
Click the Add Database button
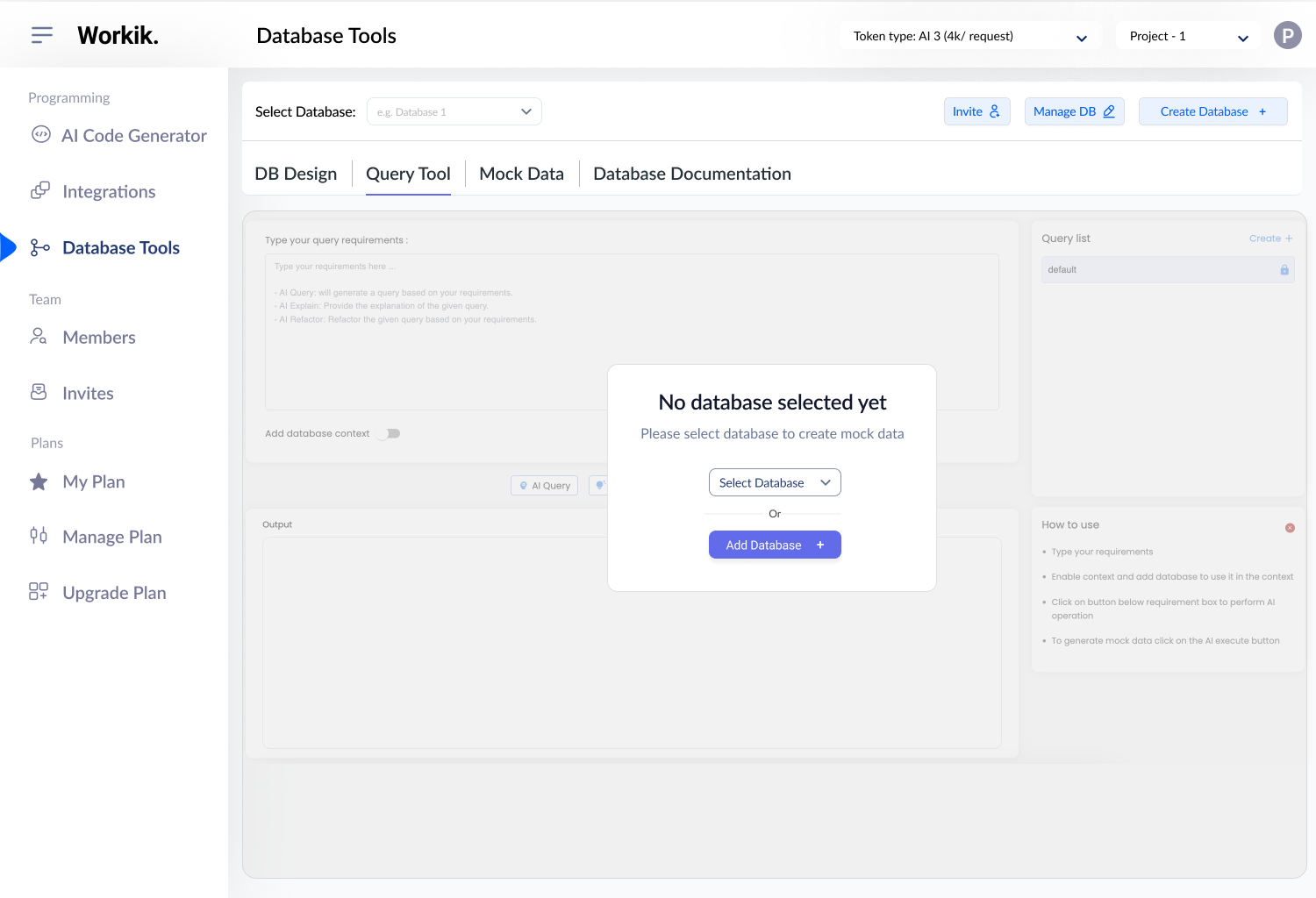pos(774,545)
